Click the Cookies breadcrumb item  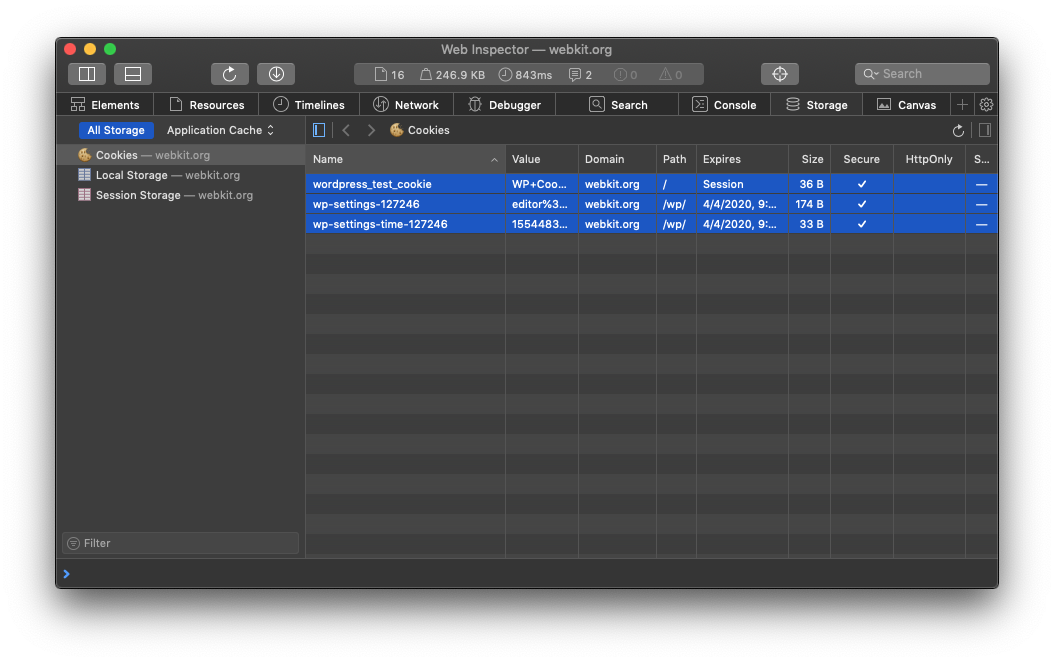pos(419,130)
